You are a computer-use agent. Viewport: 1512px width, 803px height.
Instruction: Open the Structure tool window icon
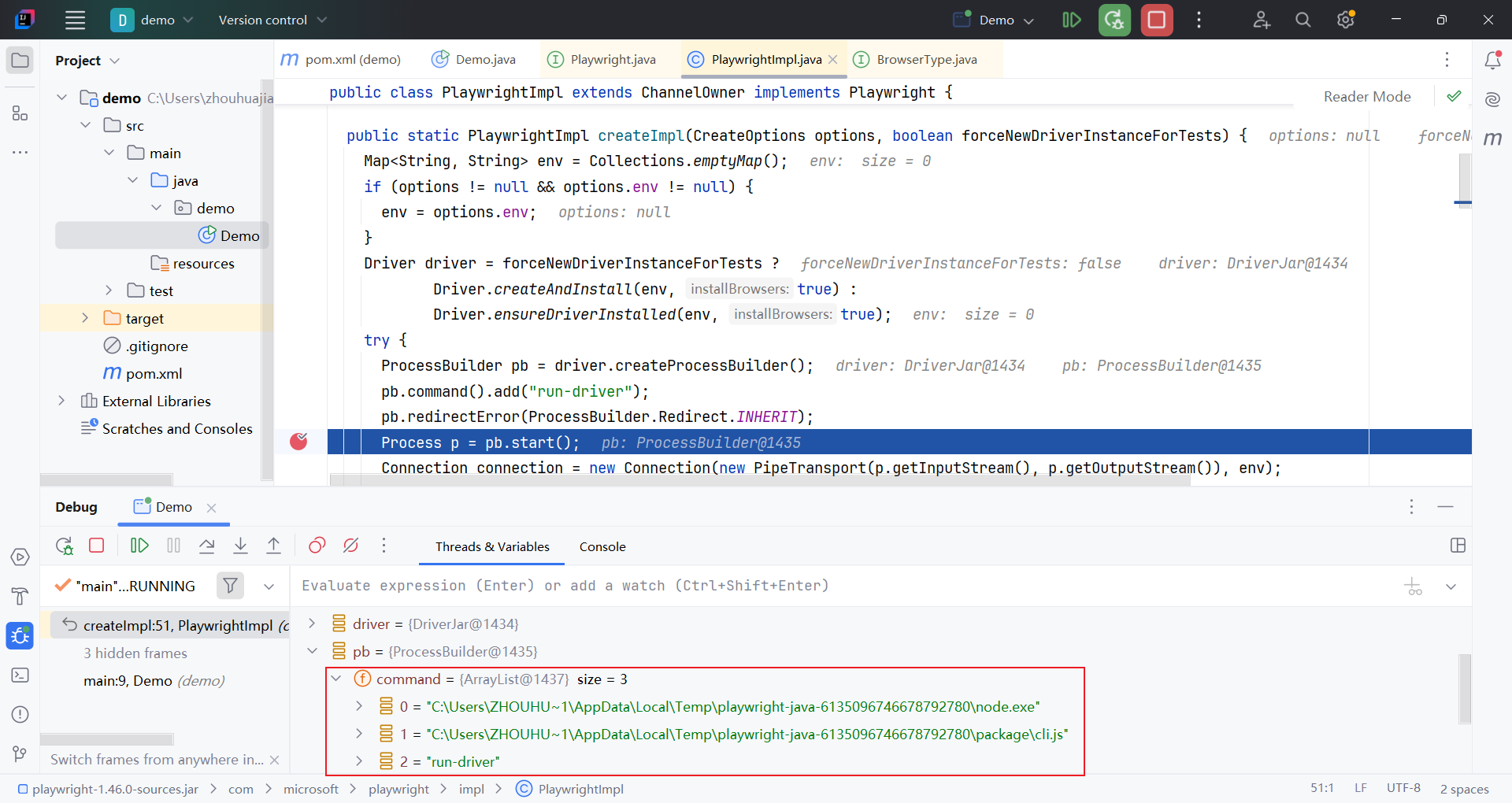pyautogui.click(x=20, y=113)
